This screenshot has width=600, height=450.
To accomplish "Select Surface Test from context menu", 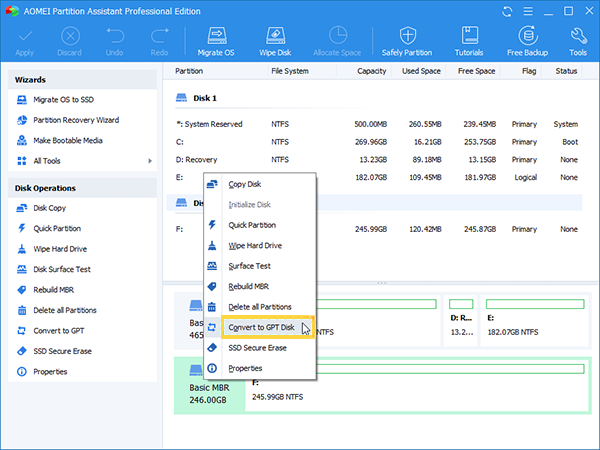I will (260, 266).
